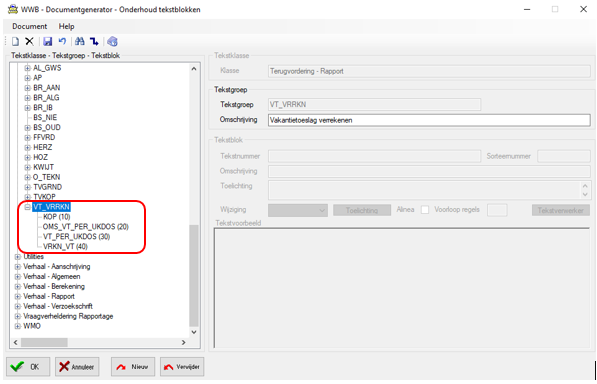Select the highlighted VT_VRRKN label
This screenshot has height=384, width=597.
(51, 207)
